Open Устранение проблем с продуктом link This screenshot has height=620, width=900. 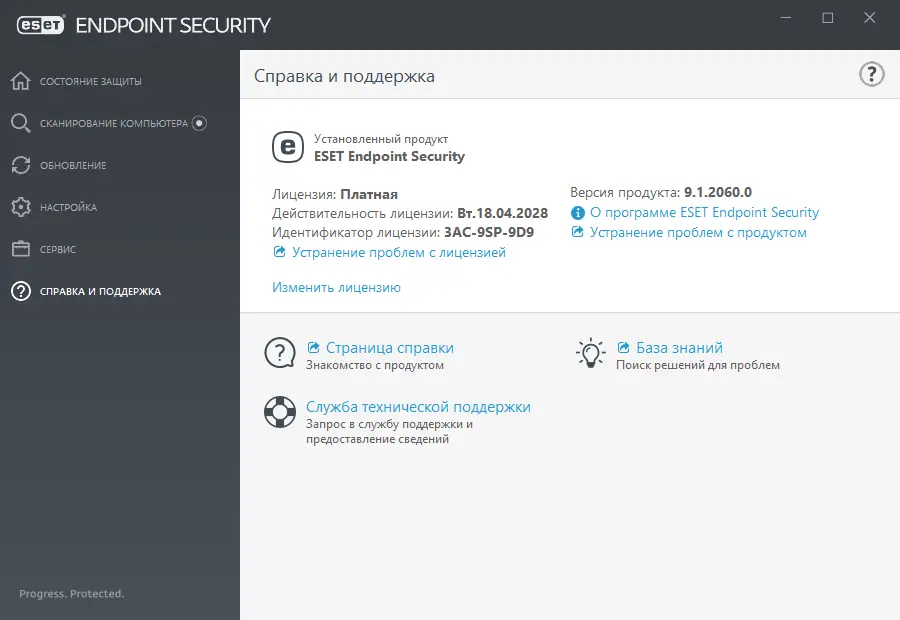click(x=698, y=233)
